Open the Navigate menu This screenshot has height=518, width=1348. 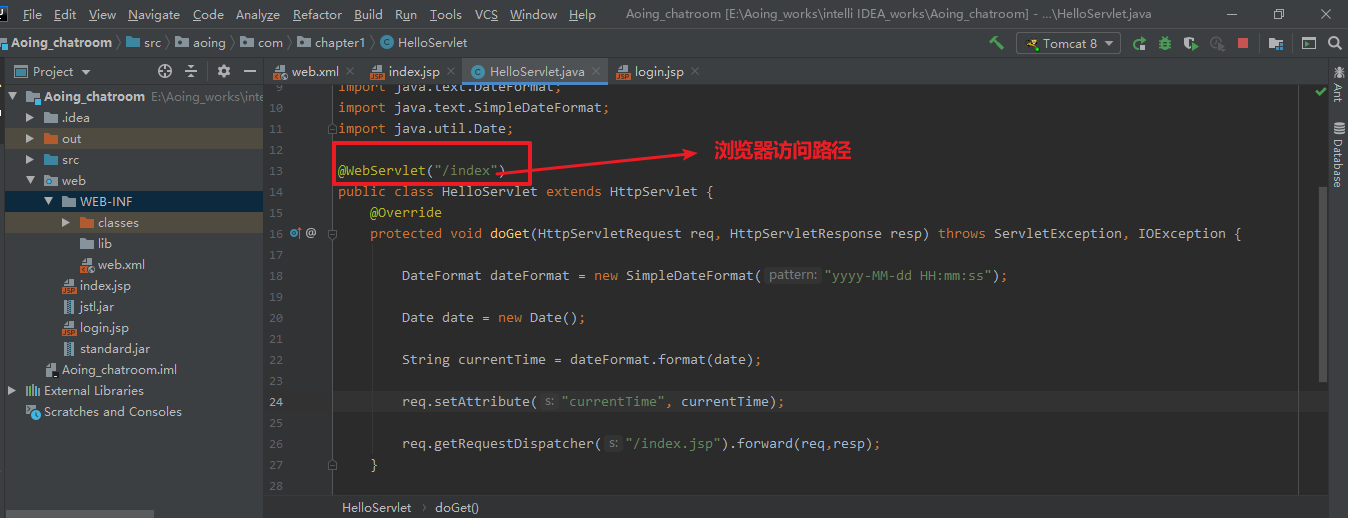coord(154,14)
